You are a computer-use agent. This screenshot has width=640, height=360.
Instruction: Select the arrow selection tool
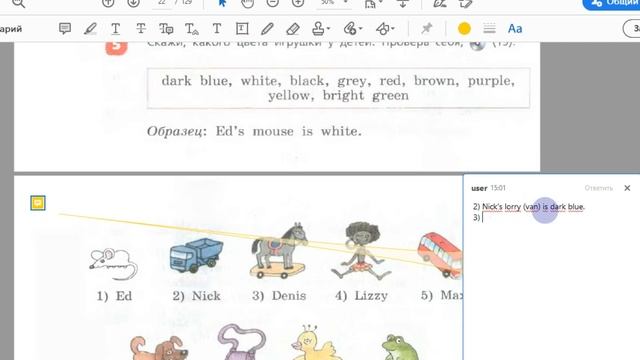[x=222, y=3]
